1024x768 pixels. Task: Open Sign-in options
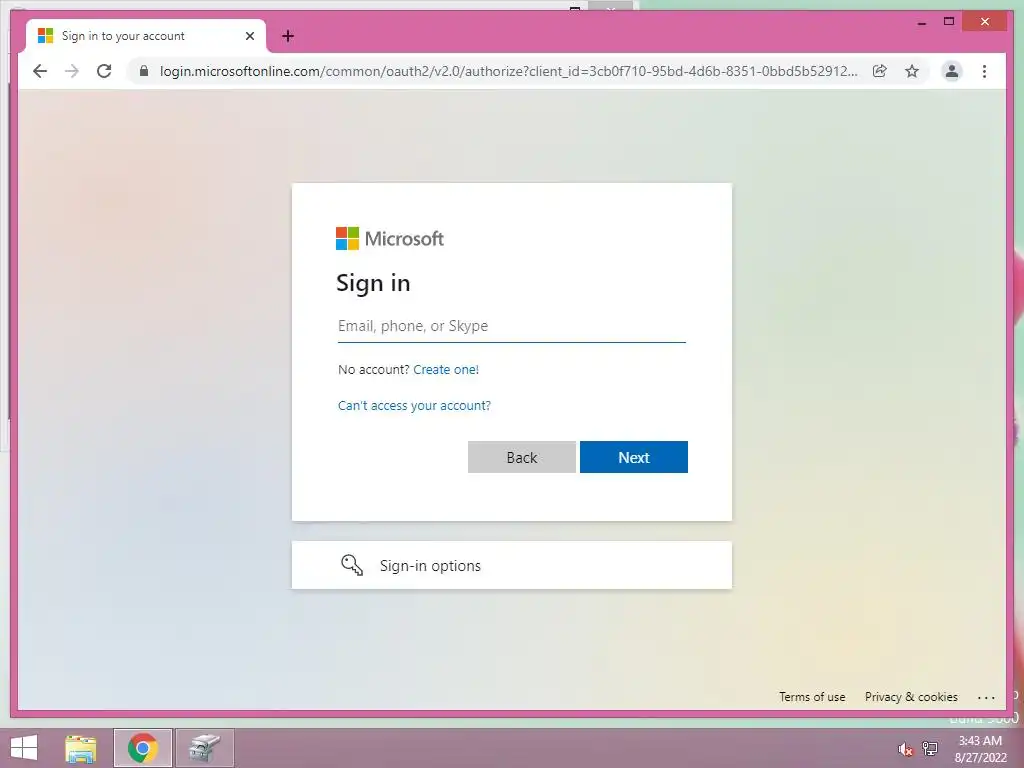click(x=511, y=566)
